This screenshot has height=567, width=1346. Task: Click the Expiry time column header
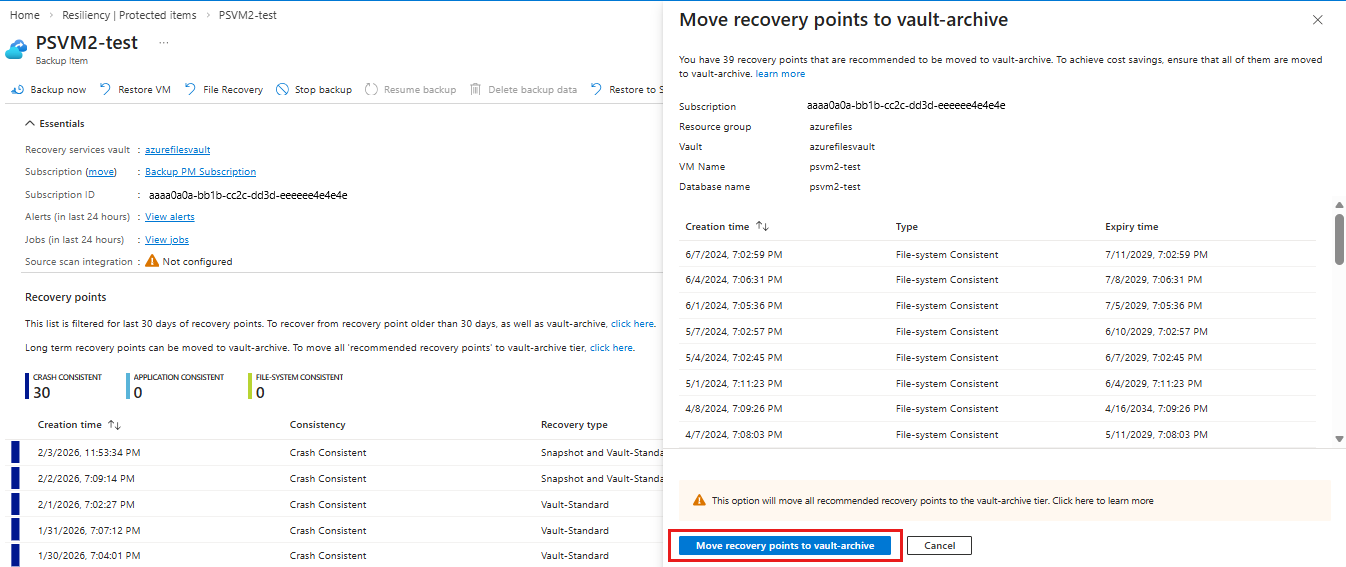pos(1131,227)
